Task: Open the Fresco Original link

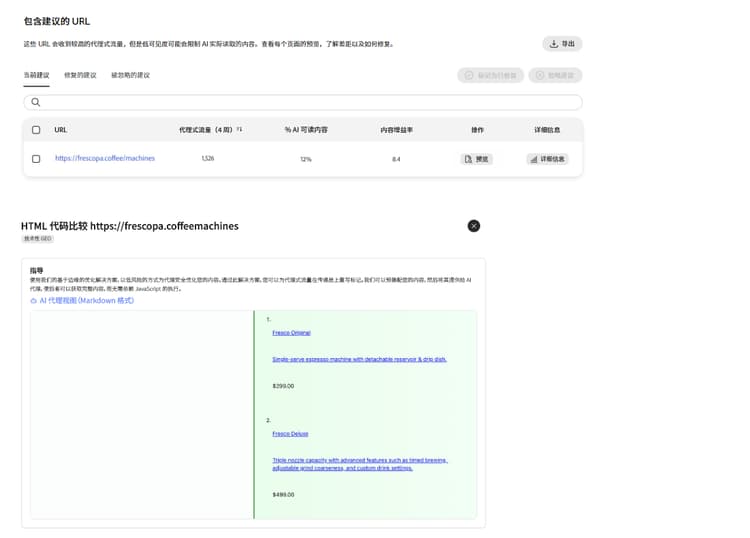Action: 291,333
